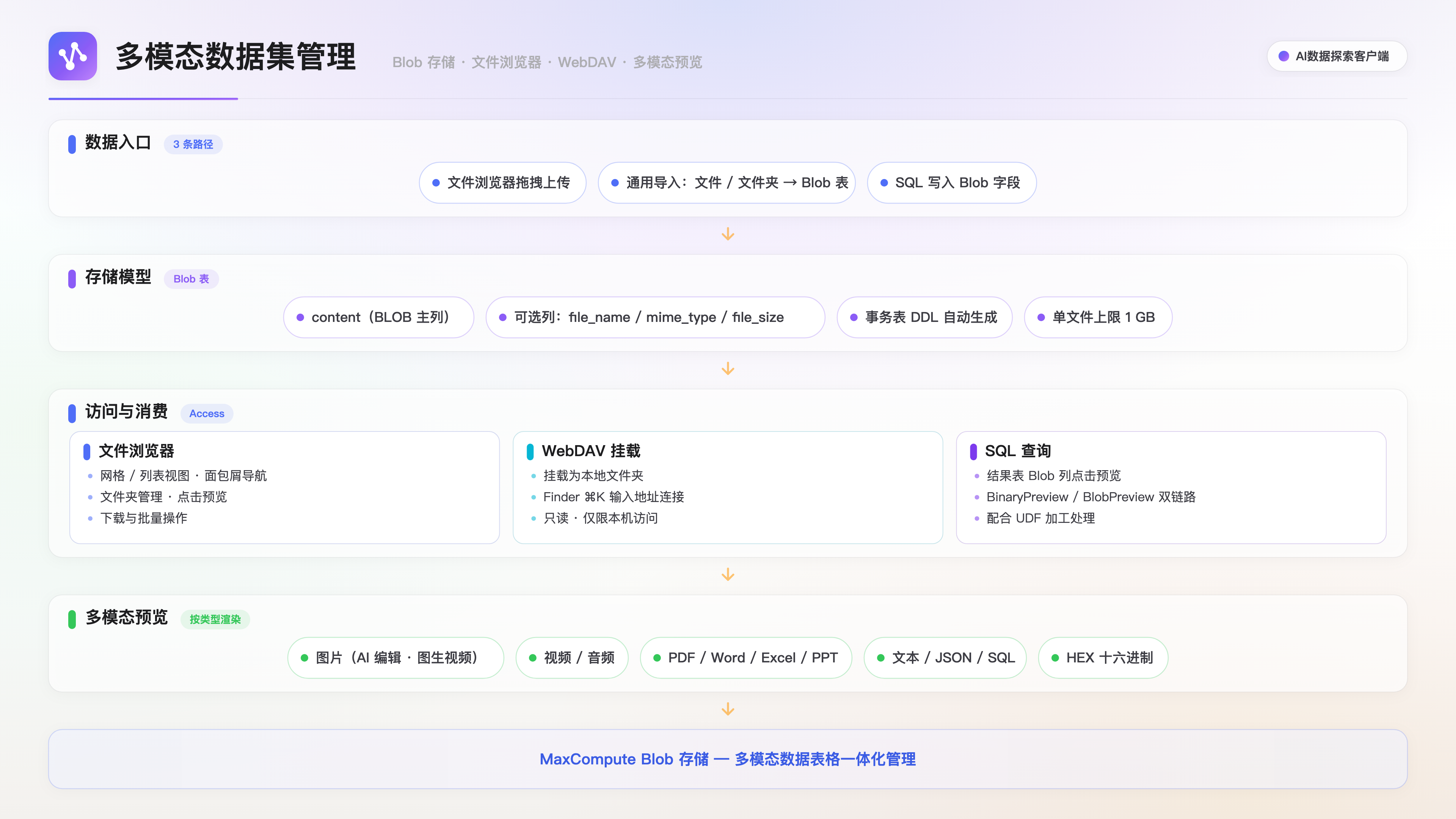The image size is (1456, 819).
Task: Click the 事务表 DDL 自动生成 pill
Action: pyautogui.click(x=925, y=317)
